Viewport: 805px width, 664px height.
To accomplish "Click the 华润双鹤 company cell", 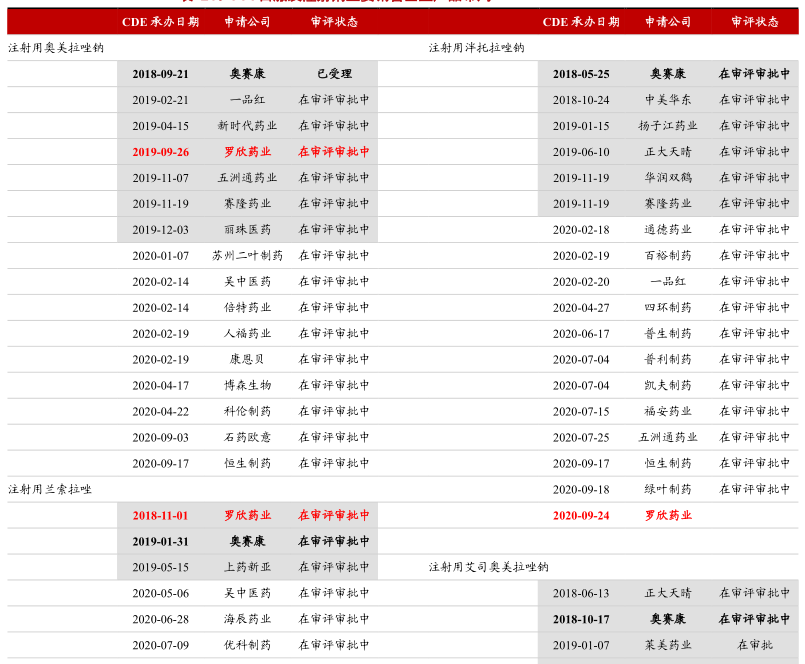I will click(x=668, y=178).
